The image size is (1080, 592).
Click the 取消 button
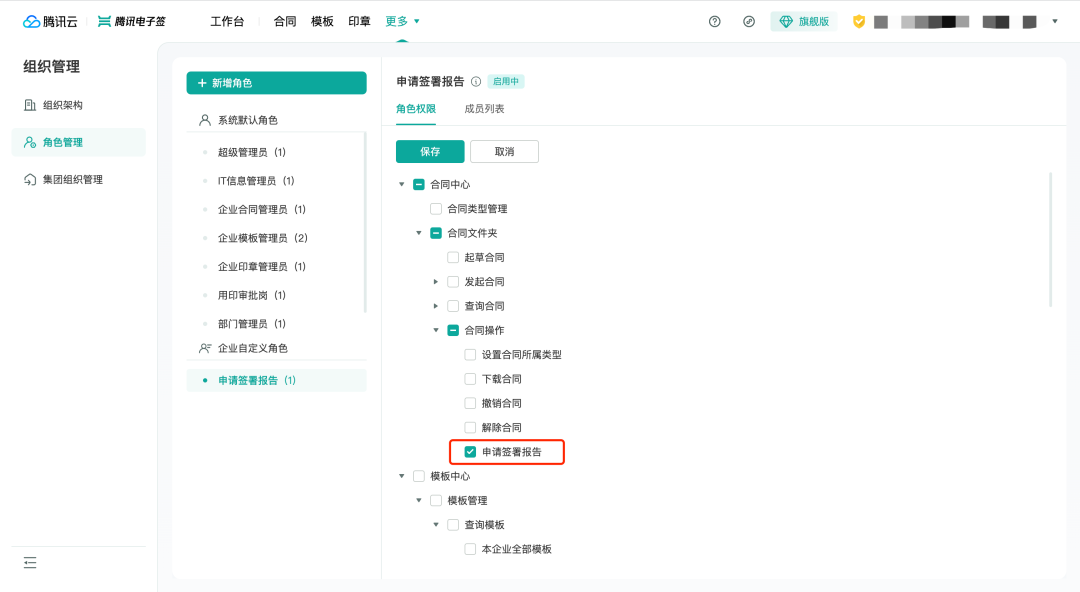(x=504, y=152)
